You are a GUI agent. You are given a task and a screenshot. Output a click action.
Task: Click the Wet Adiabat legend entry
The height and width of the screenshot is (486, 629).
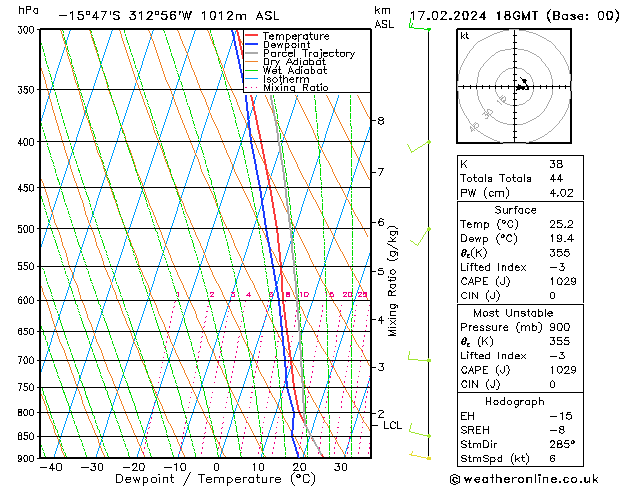pyautogui.click(x=286, y=70)
